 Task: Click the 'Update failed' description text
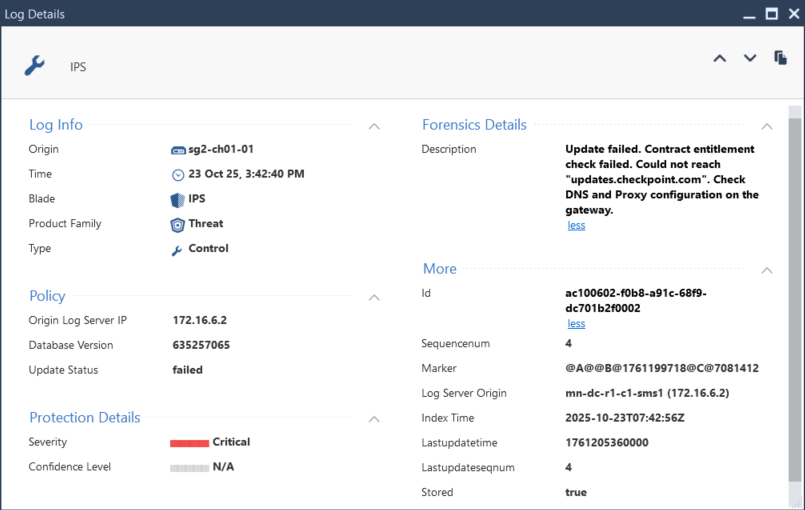(662, 179)
